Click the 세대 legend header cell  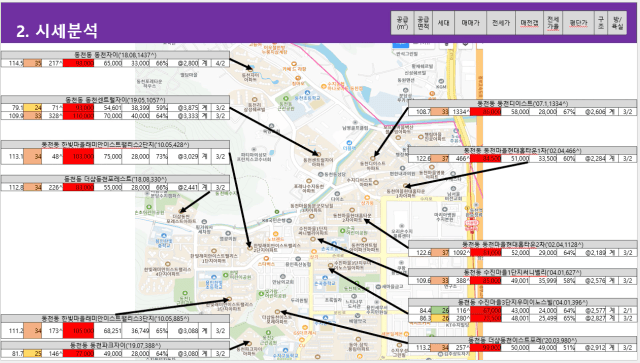[x=444, y=23]
